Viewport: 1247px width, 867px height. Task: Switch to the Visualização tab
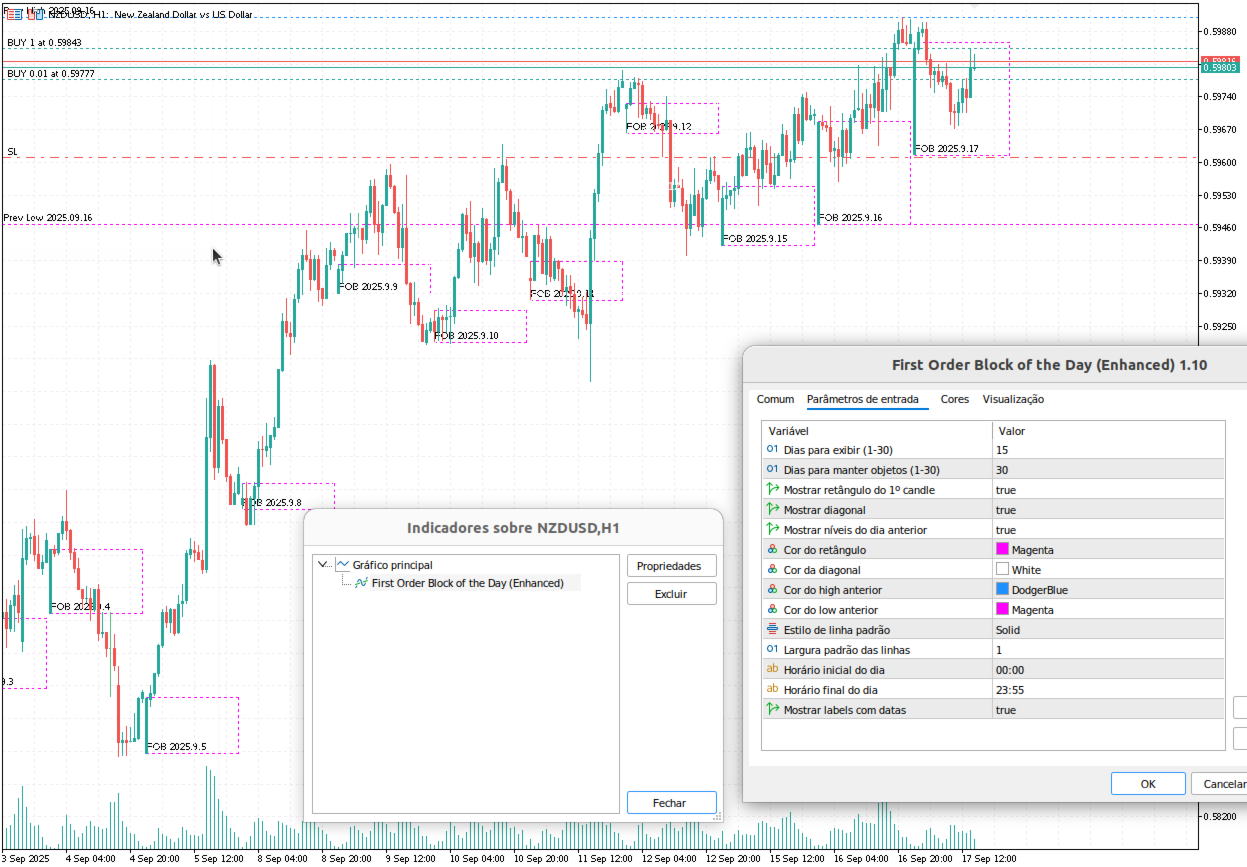tap(1013, 399)
